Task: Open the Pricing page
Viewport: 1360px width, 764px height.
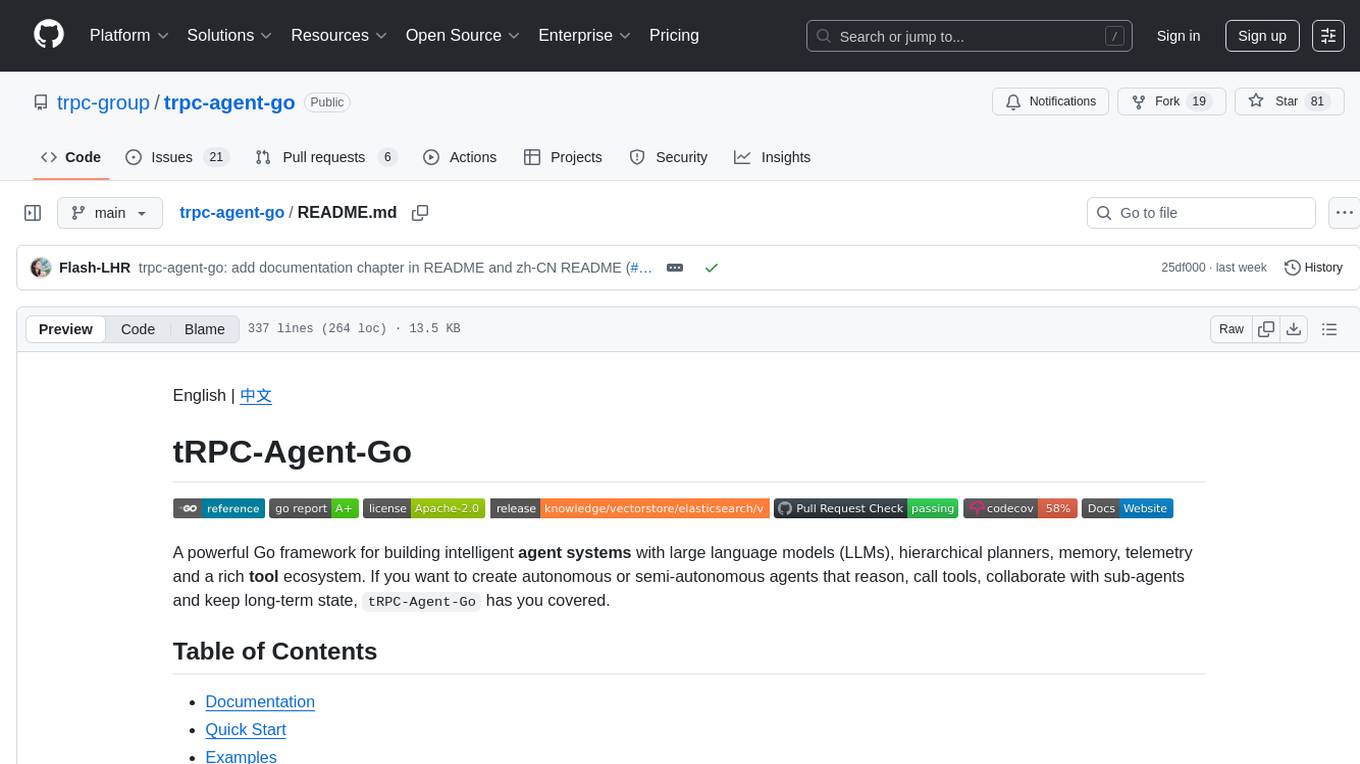Action: pos(674,35)
